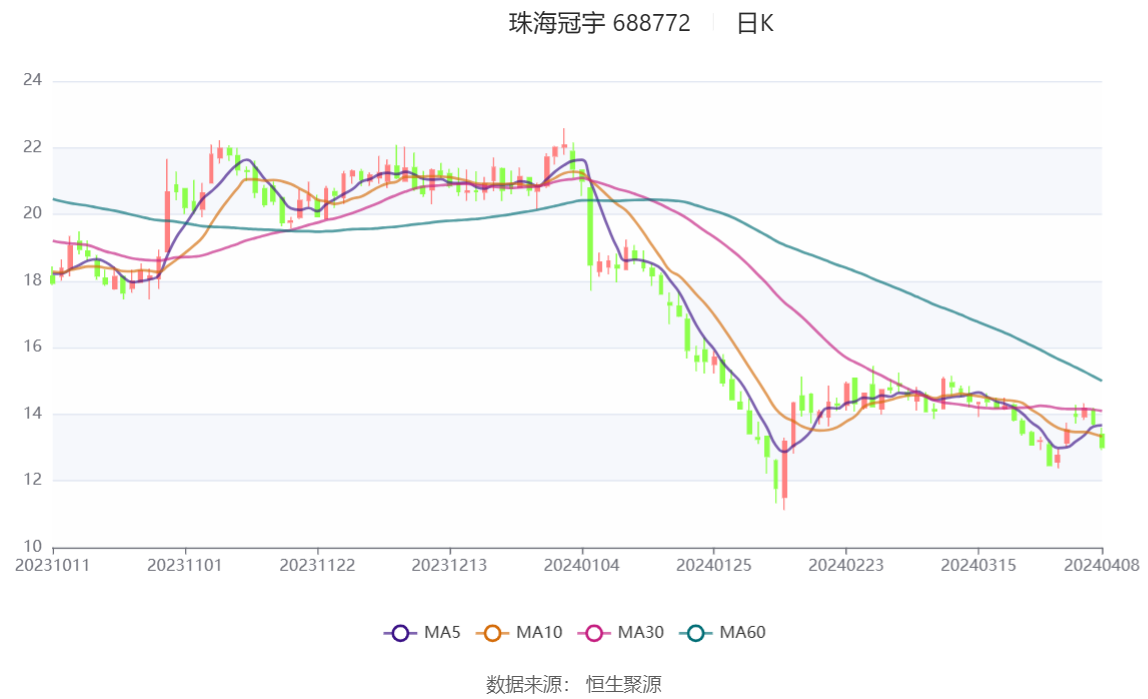Viewport: 1148px width, 699px height.
Task: Choose the 20240315 date on the x-axis
Action: click(x=977, y=565)
